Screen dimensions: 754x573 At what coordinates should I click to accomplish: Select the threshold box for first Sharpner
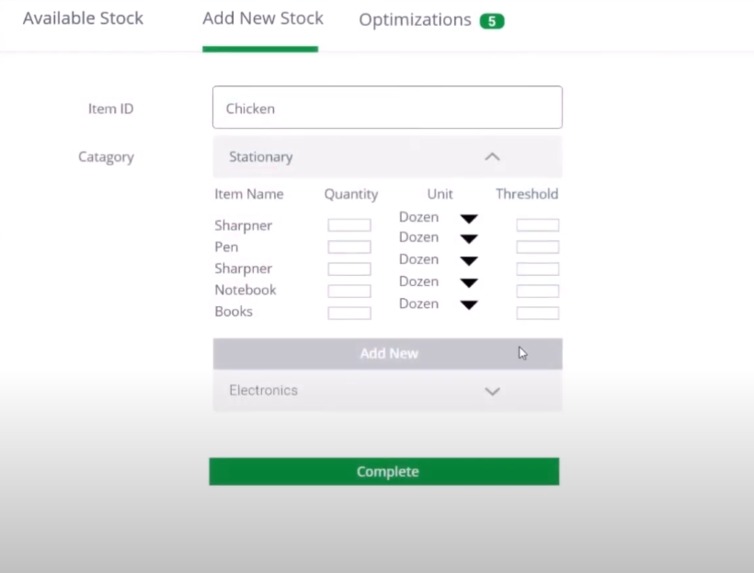tap(538, 225)
